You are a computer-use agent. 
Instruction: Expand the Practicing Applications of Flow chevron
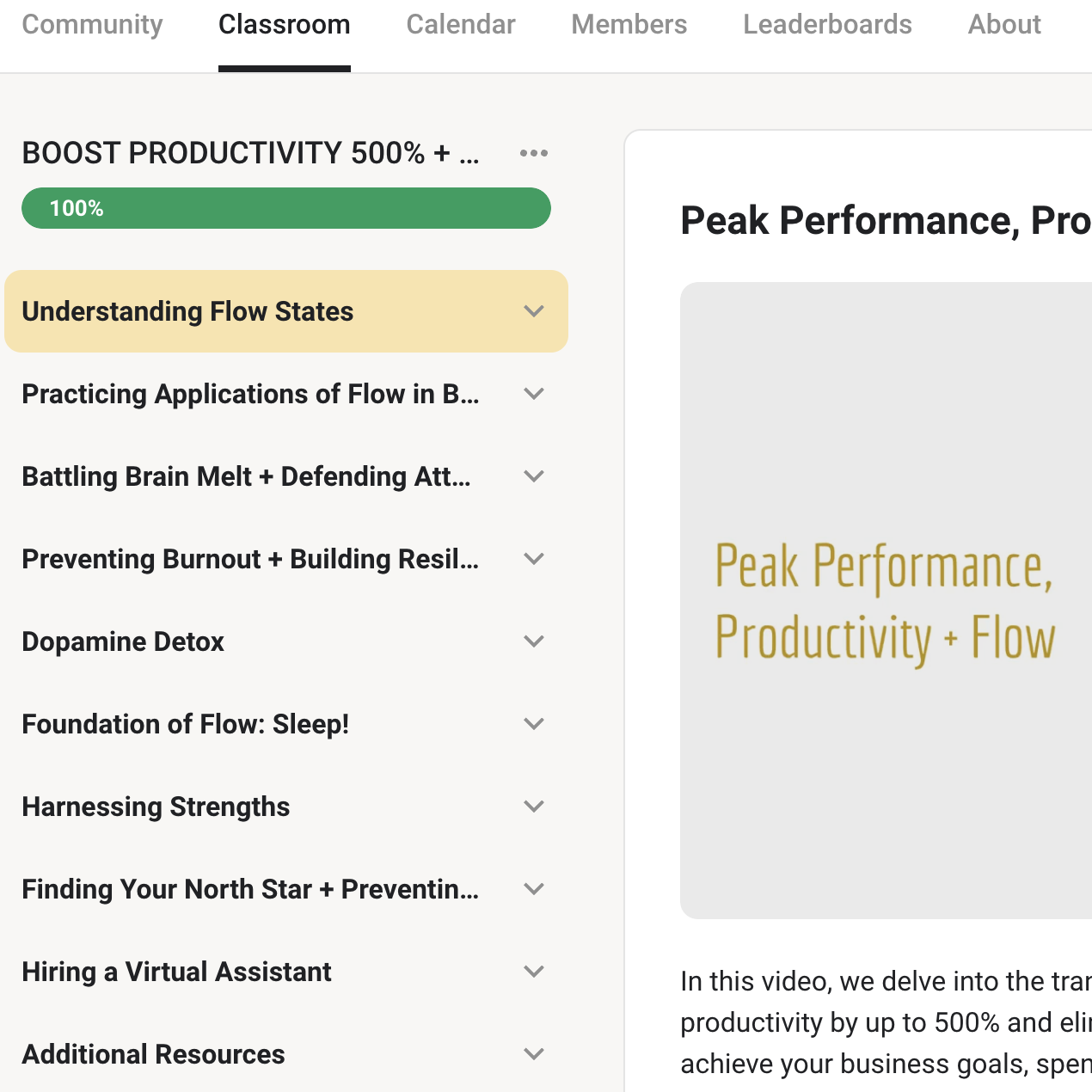[534, 394]
